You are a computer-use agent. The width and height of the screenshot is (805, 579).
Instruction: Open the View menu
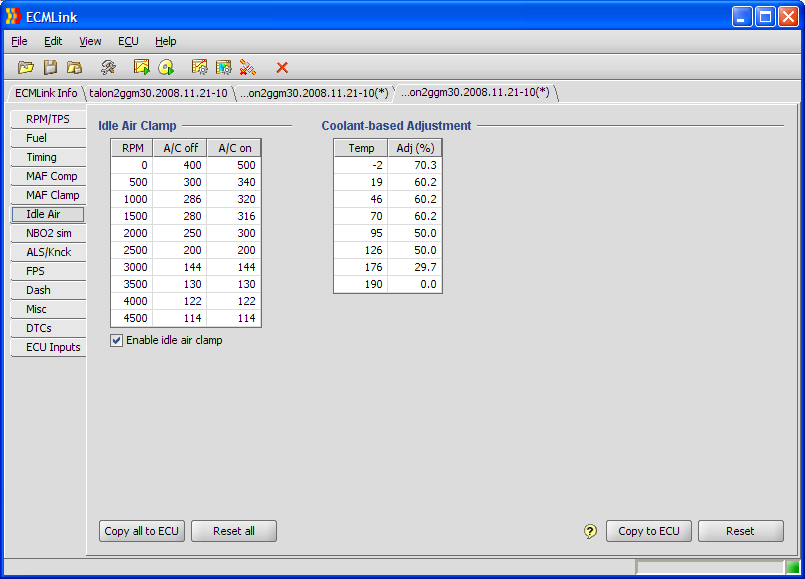point(90,41)
